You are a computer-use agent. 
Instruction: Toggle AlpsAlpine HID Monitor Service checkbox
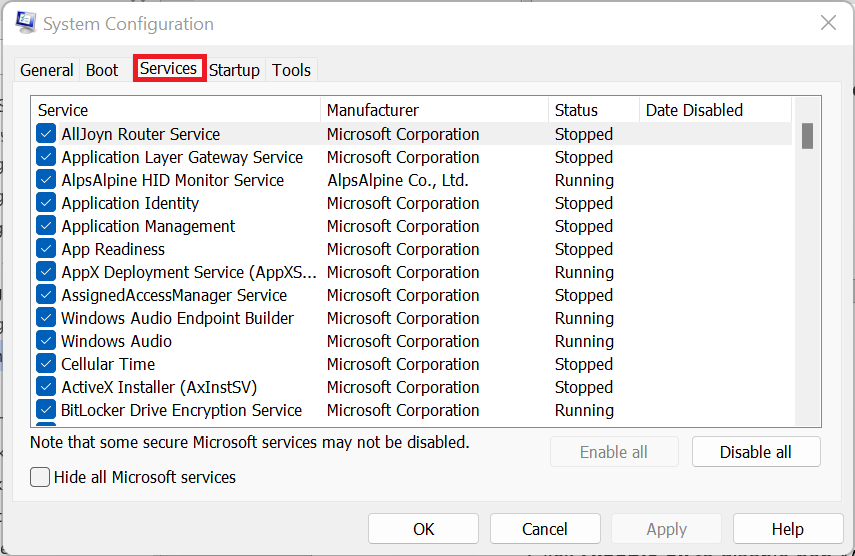point(46,180)
